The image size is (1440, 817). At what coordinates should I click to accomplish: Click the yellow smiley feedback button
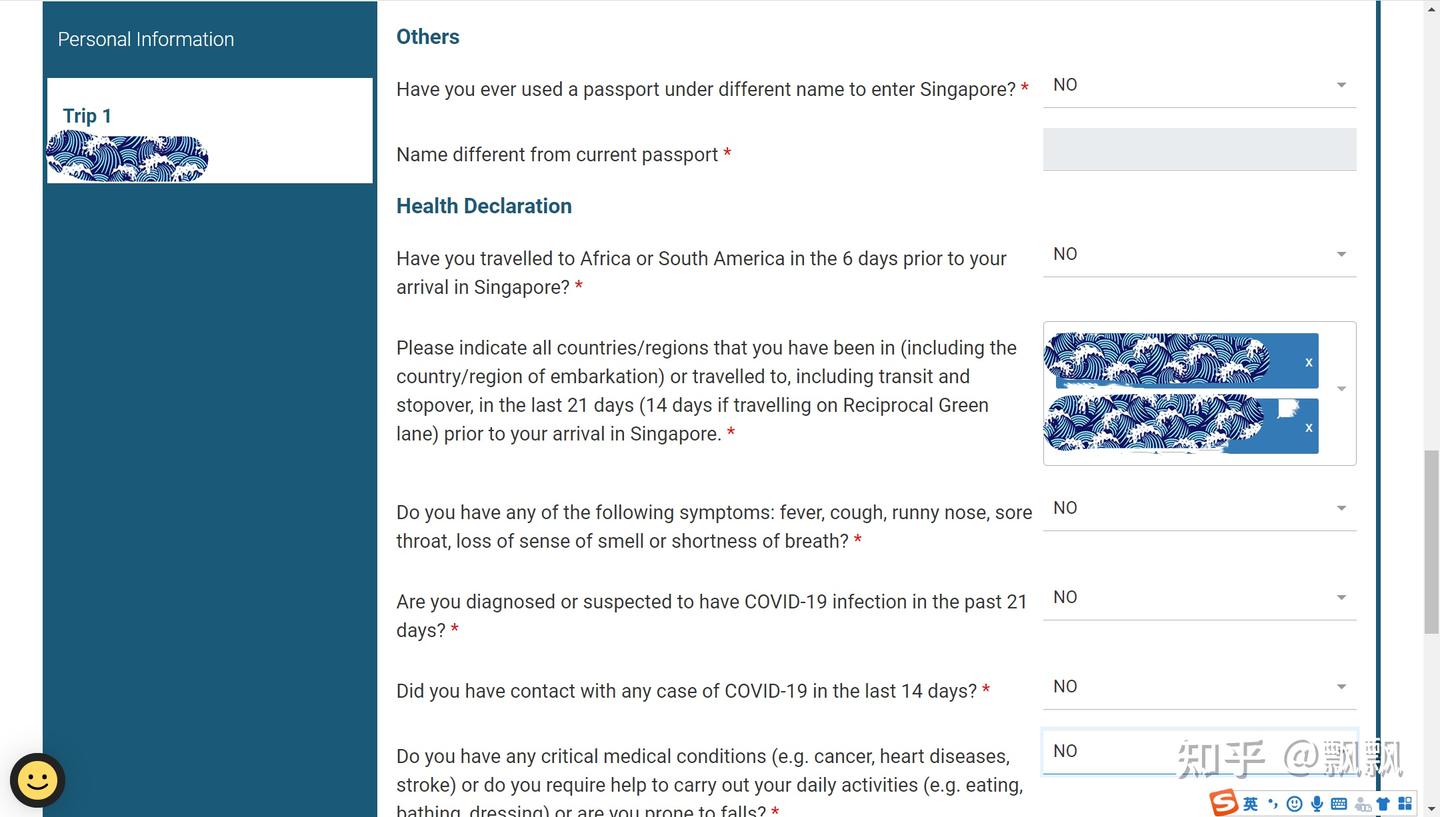tap(37, 780)
